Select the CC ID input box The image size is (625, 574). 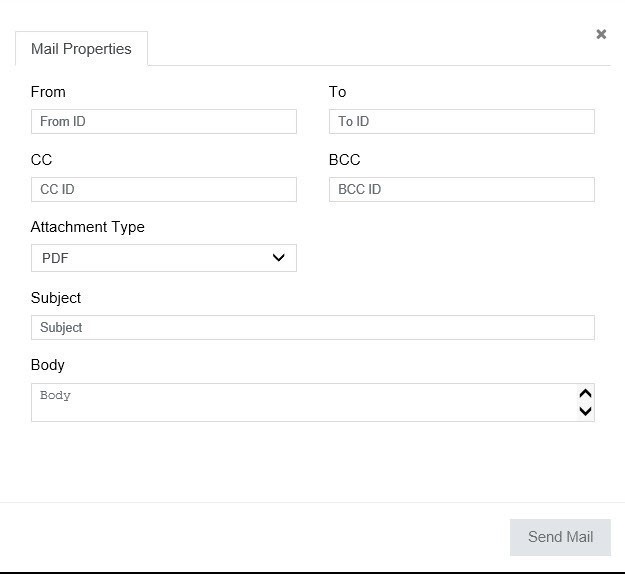163,190
